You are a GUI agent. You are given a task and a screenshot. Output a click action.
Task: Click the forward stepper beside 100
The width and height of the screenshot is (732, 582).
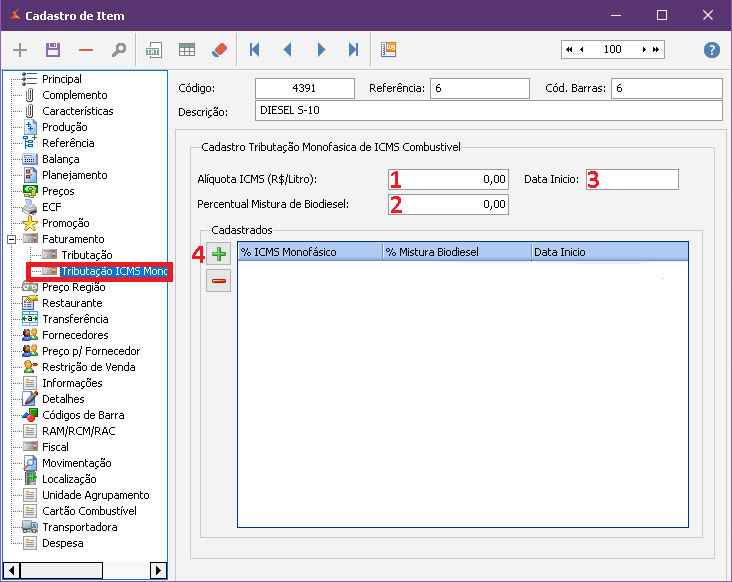pos(645,49)
